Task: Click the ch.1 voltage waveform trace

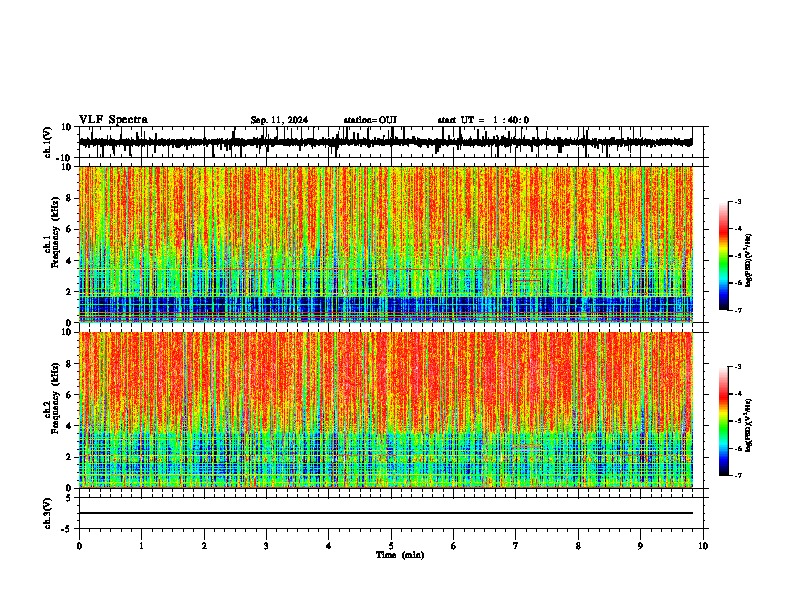Action: (x=385, y=142)
